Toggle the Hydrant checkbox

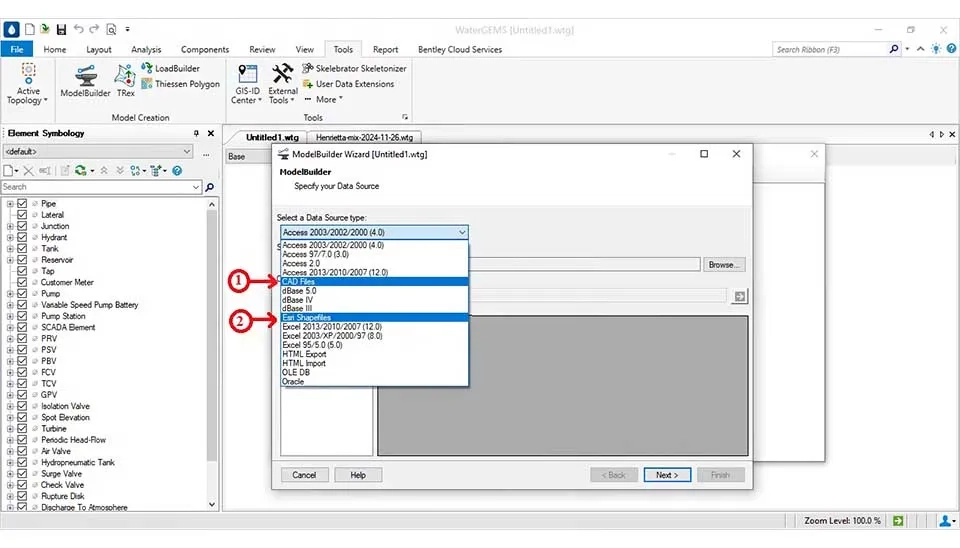click(x=22, y=237)
